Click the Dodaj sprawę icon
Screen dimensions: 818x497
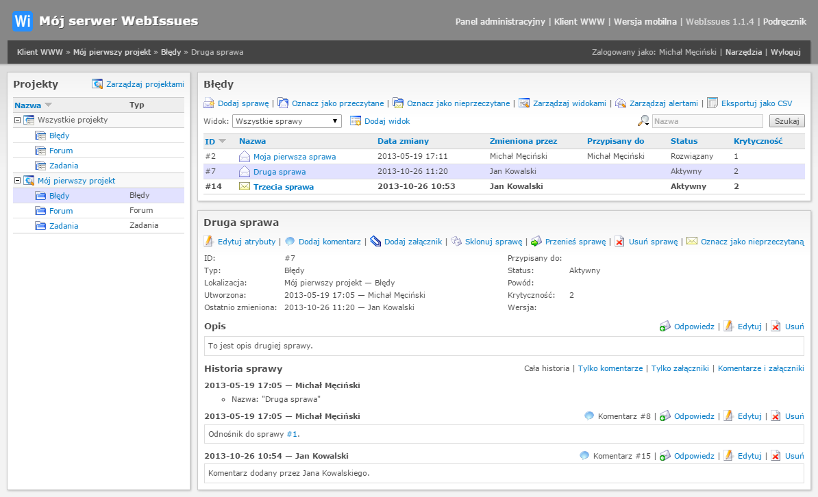pyautogui.click(x=209, y=103)
